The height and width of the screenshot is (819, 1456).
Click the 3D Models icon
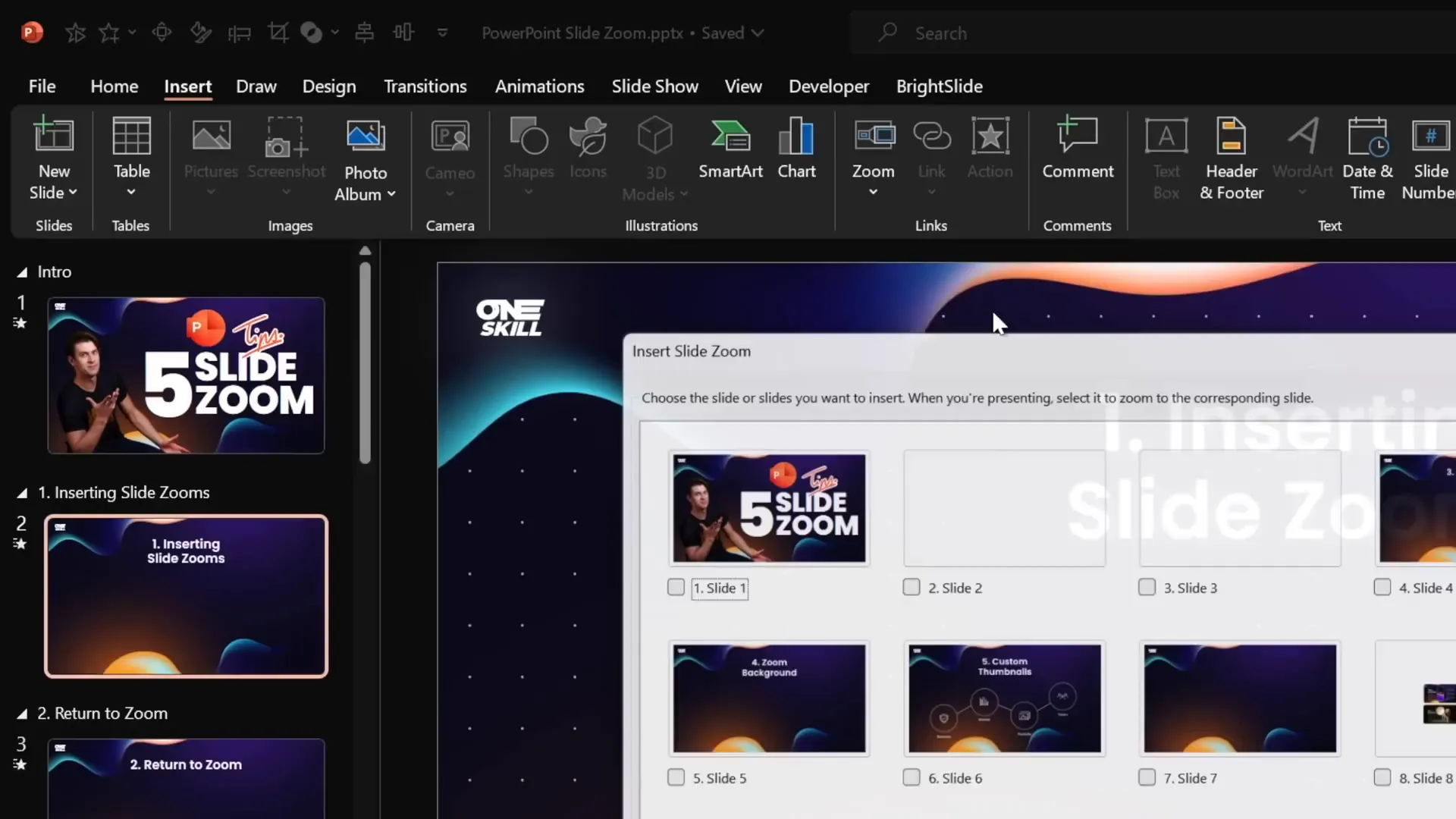[655, 136]
